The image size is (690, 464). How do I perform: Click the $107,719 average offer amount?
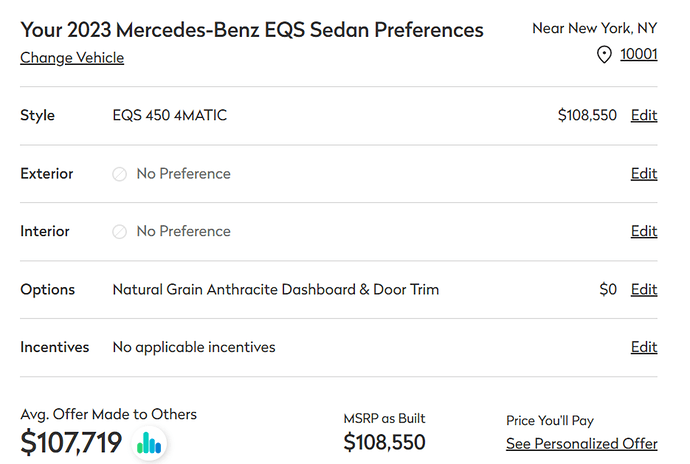[x=71, y=442]
